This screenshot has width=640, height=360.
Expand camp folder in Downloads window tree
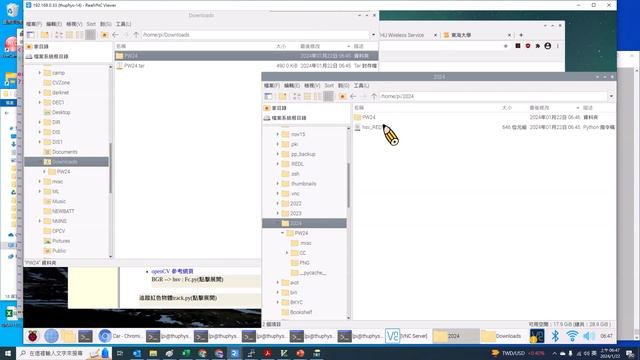pos(40,73)
